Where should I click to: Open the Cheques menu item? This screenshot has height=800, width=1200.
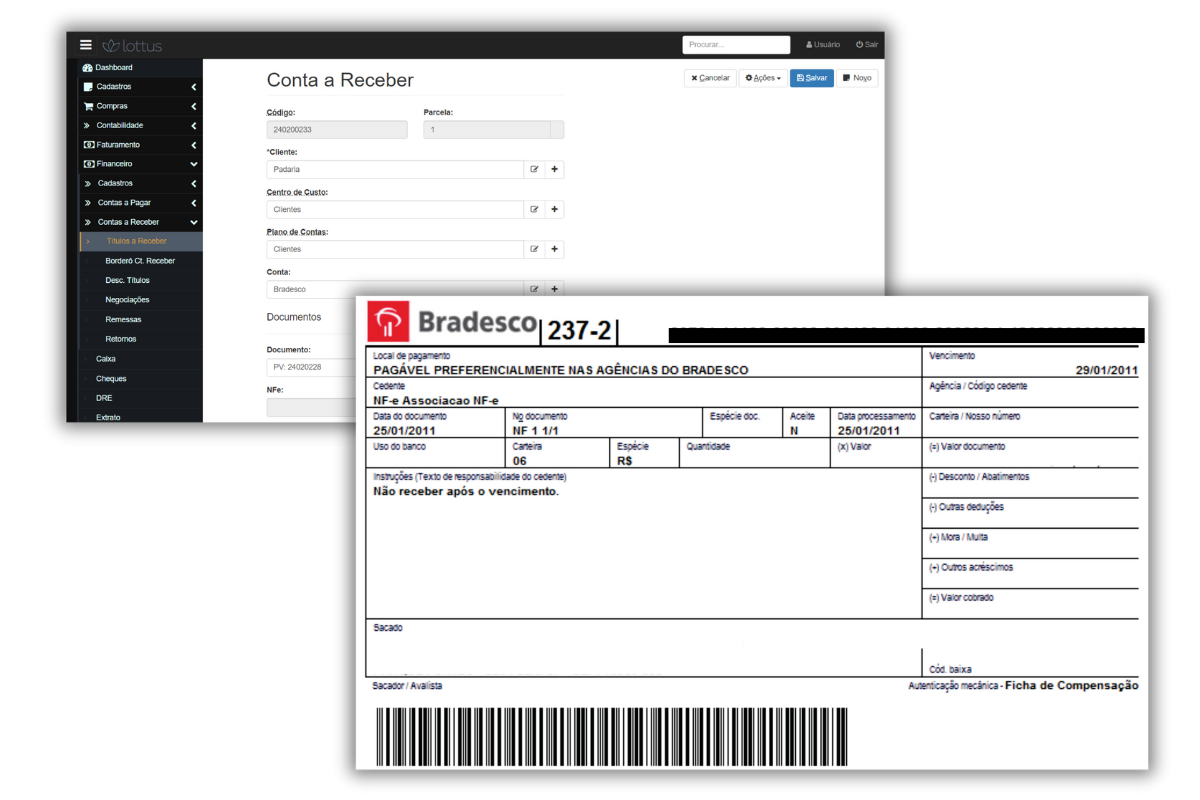tap(140, 379)
